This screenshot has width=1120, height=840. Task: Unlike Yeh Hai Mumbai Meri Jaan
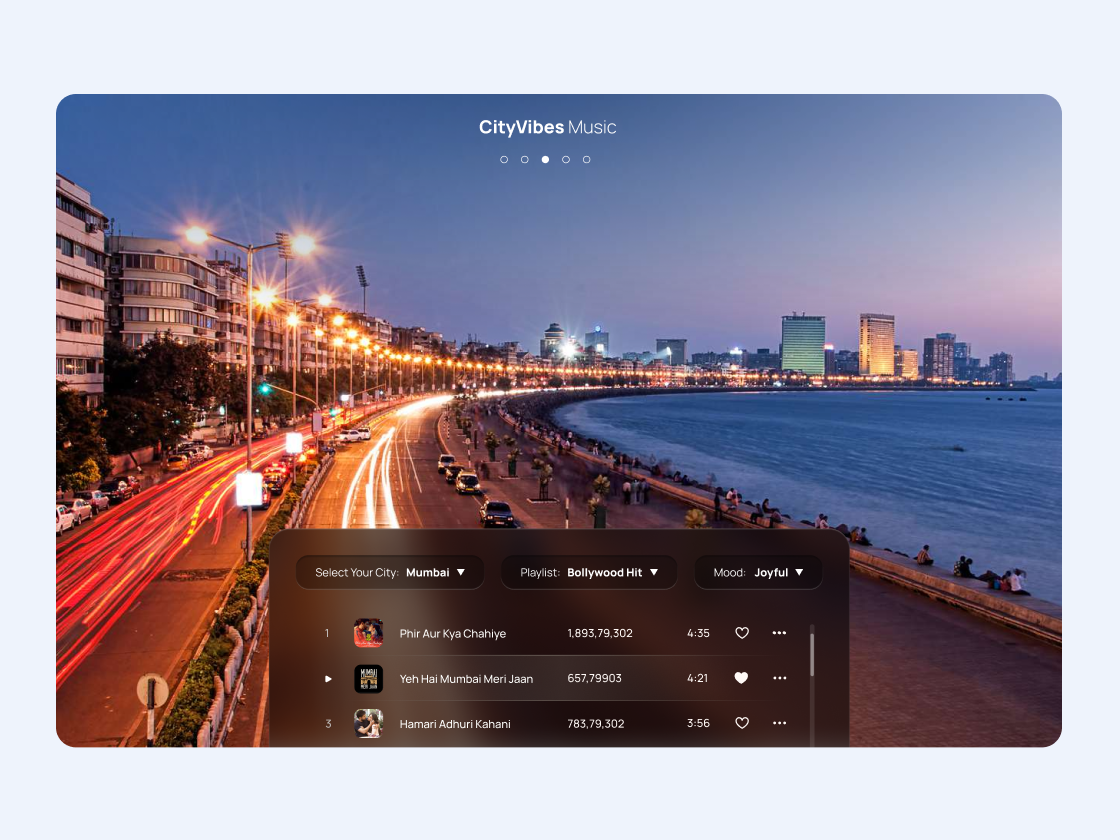tap(741, 678)
